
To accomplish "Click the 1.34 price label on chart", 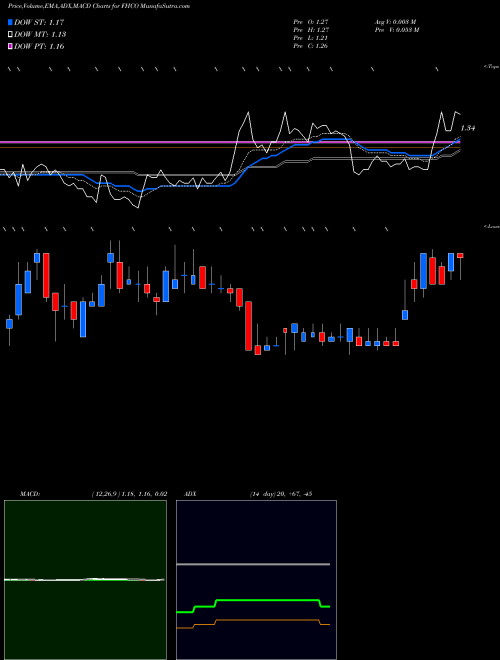I will point(468,128).
